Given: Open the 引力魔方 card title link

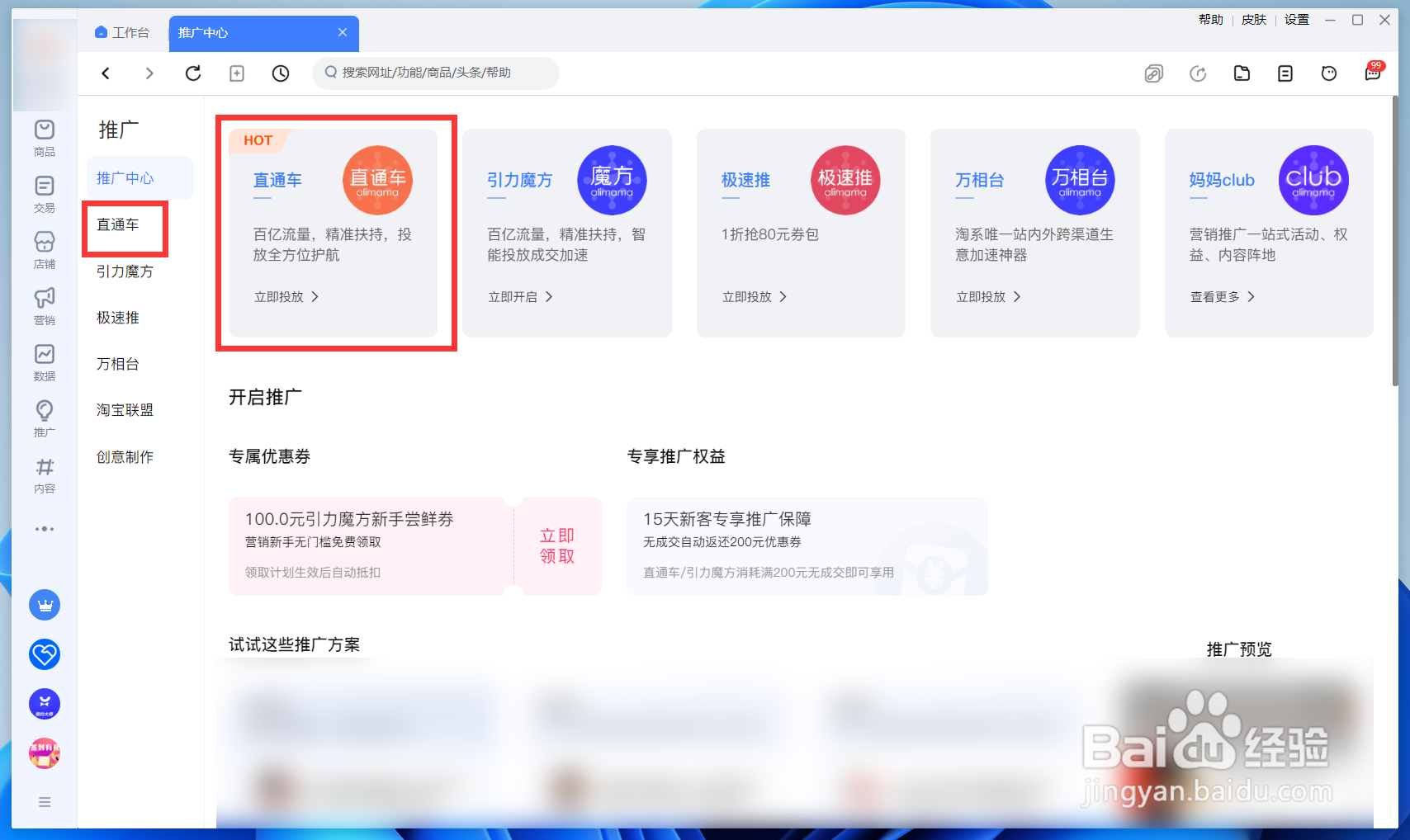Looking at the screenshot, I should click(519, 180).
